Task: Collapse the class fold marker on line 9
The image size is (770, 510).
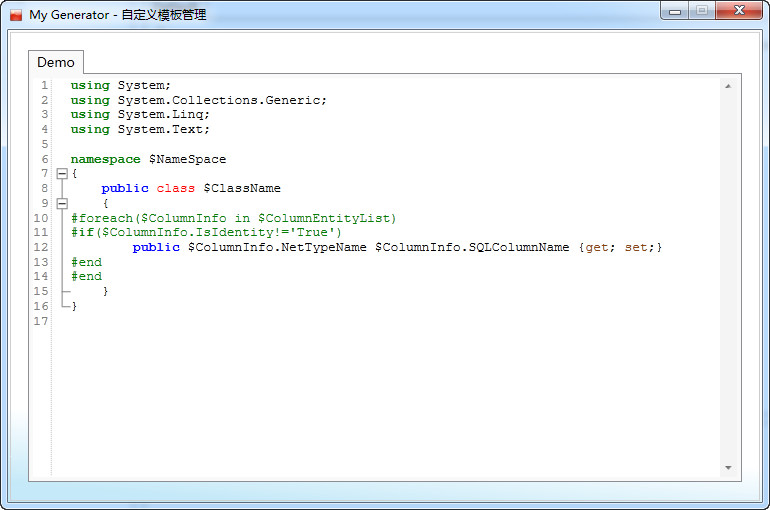Action: pyautogui.click(x=62, y=203)
